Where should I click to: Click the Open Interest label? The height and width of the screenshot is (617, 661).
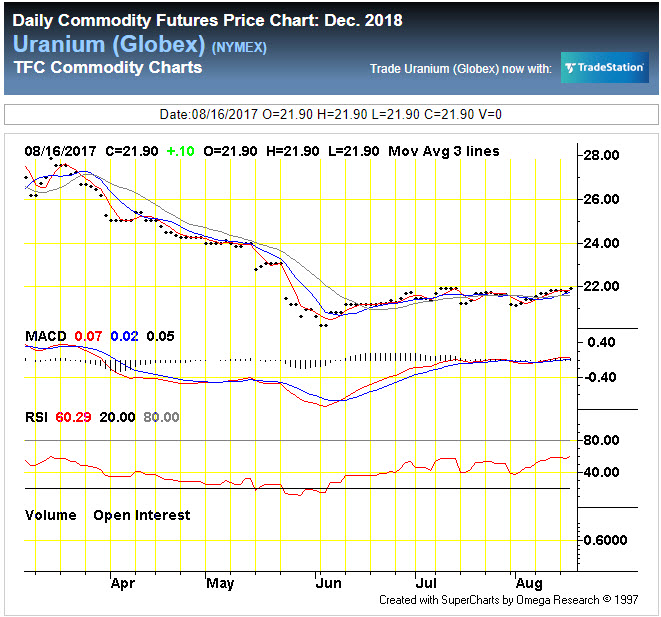coord(141,515)
